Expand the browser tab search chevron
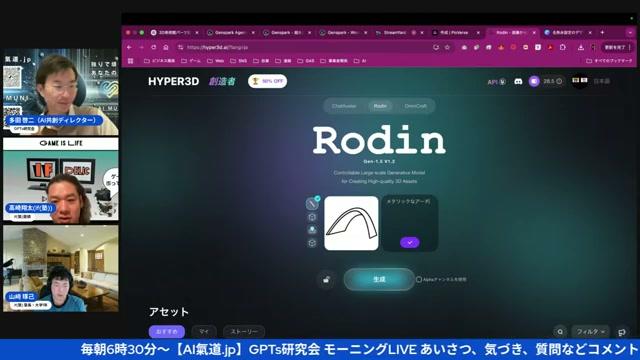The height and width of the screenshot is (360, 640). (630, 33)
